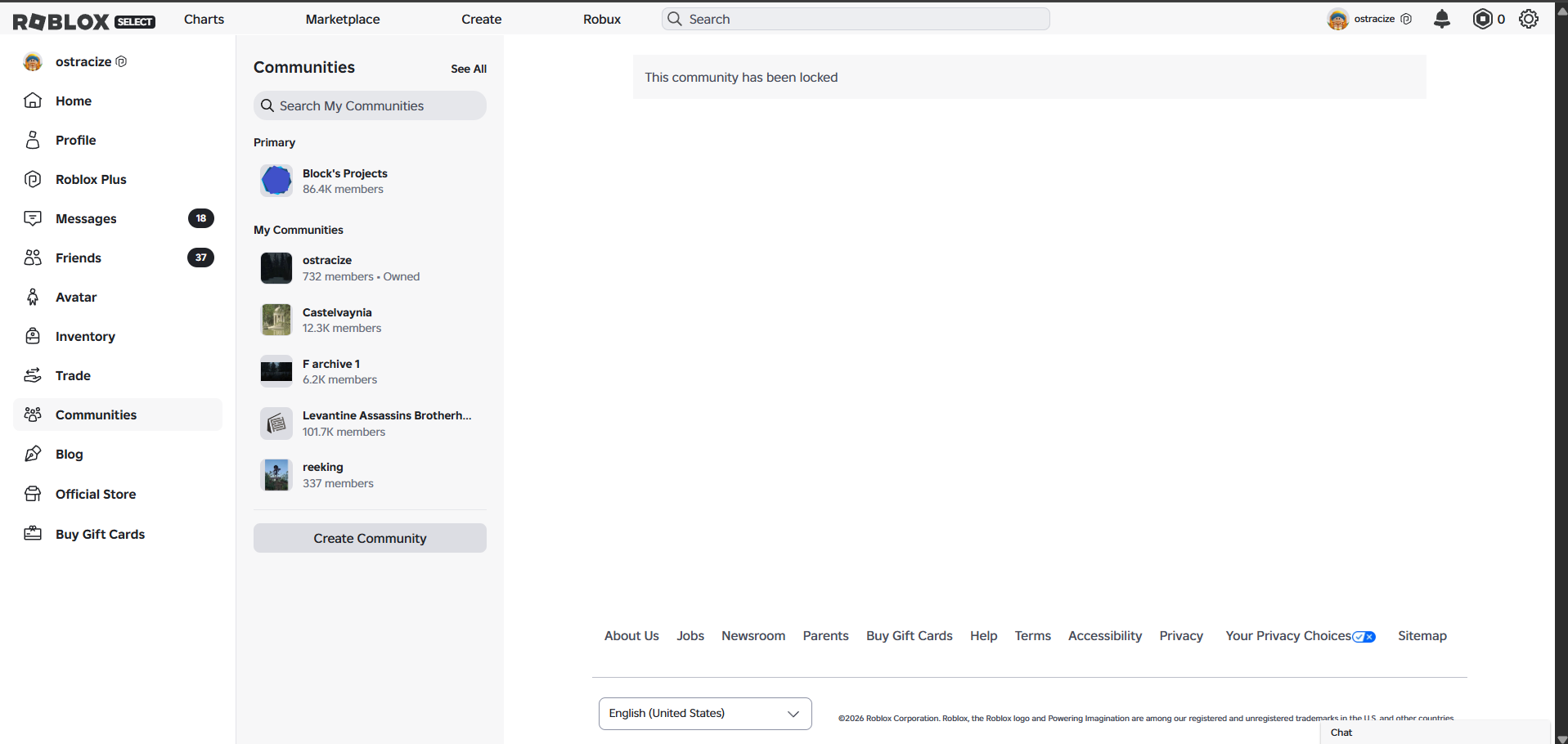Screen dimensions: 1568x744
Task: Click the Blog pen icon in sidebar
Action: [33, 454]
